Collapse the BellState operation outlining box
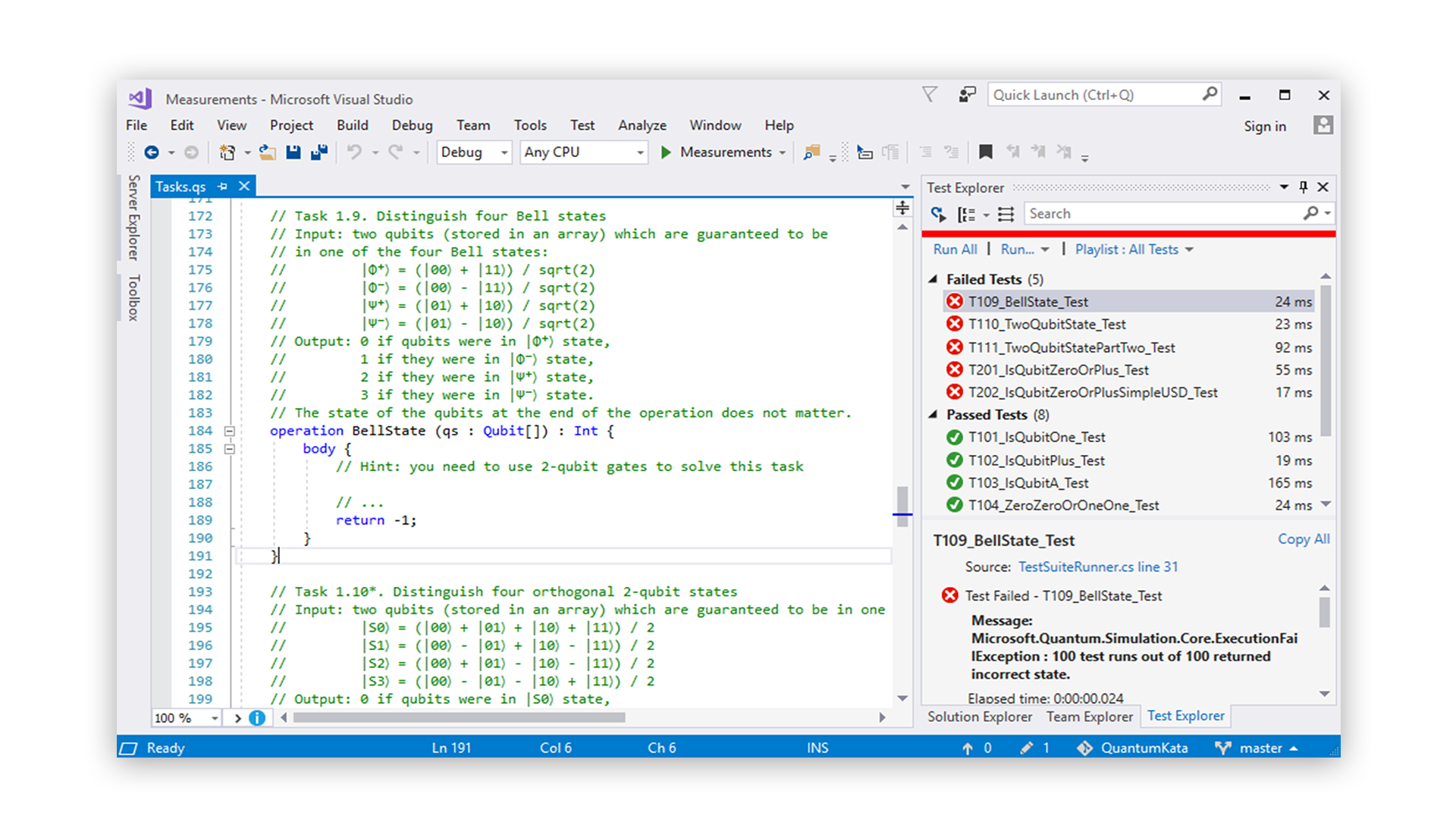 coord(229,431)
